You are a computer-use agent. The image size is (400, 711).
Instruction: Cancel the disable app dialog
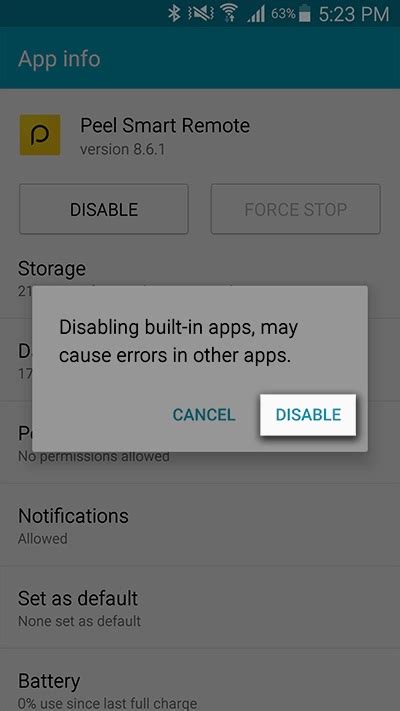[204, 415]
